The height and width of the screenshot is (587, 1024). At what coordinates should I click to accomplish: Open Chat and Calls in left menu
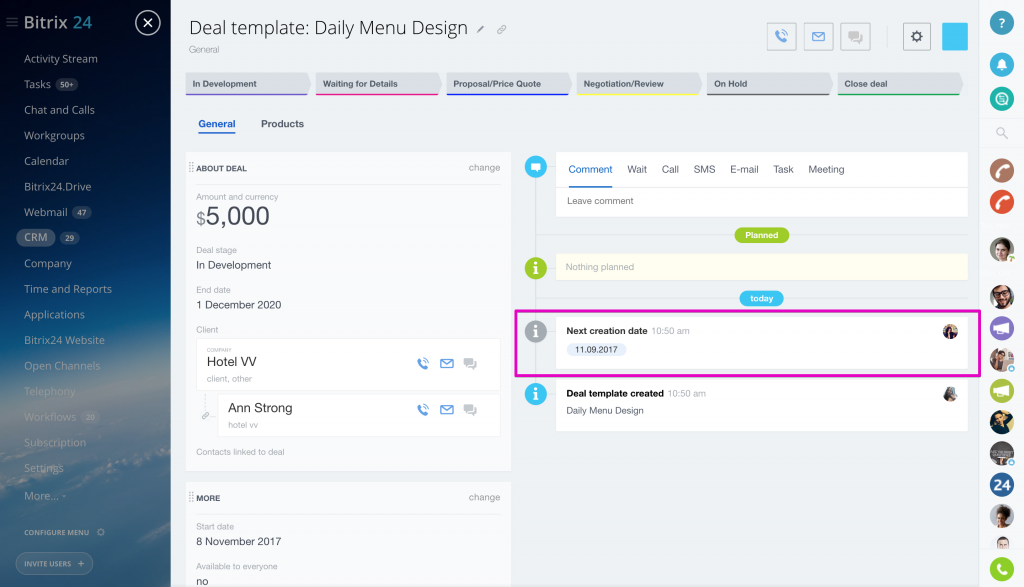click(59, 110)
